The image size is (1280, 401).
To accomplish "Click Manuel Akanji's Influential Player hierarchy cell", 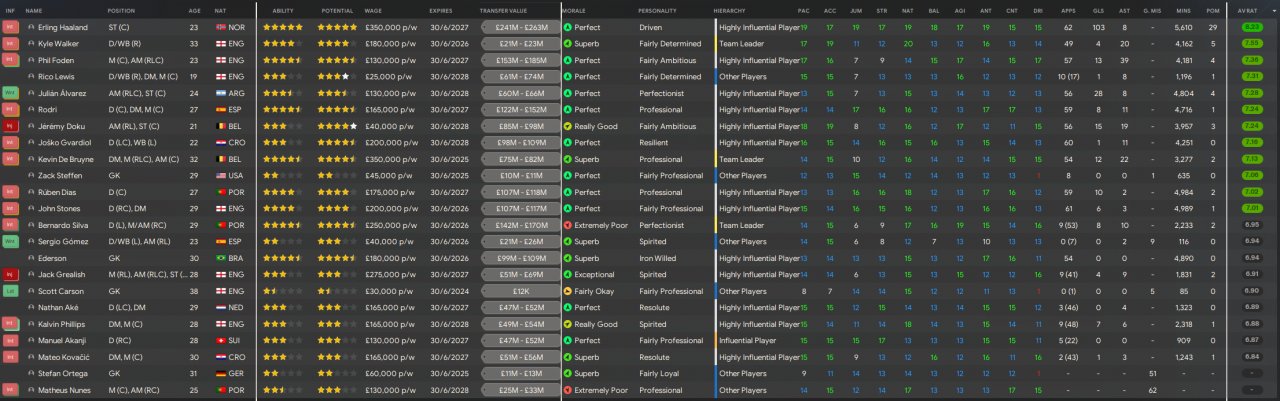I will coord(747,340).
